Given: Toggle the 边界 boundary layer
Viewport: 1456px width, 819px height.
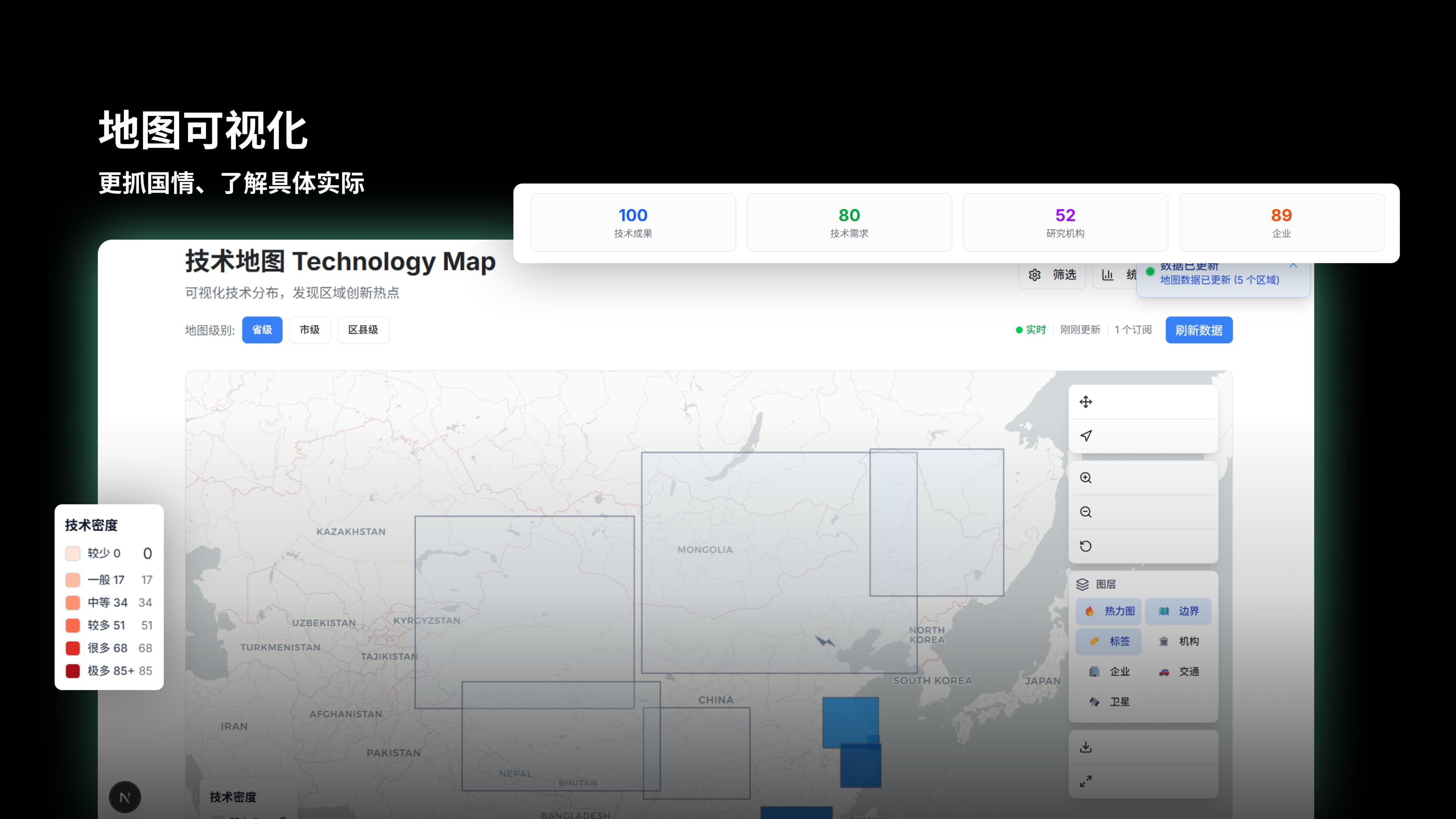Looking at the screenshot, I should click(1178, 611).
